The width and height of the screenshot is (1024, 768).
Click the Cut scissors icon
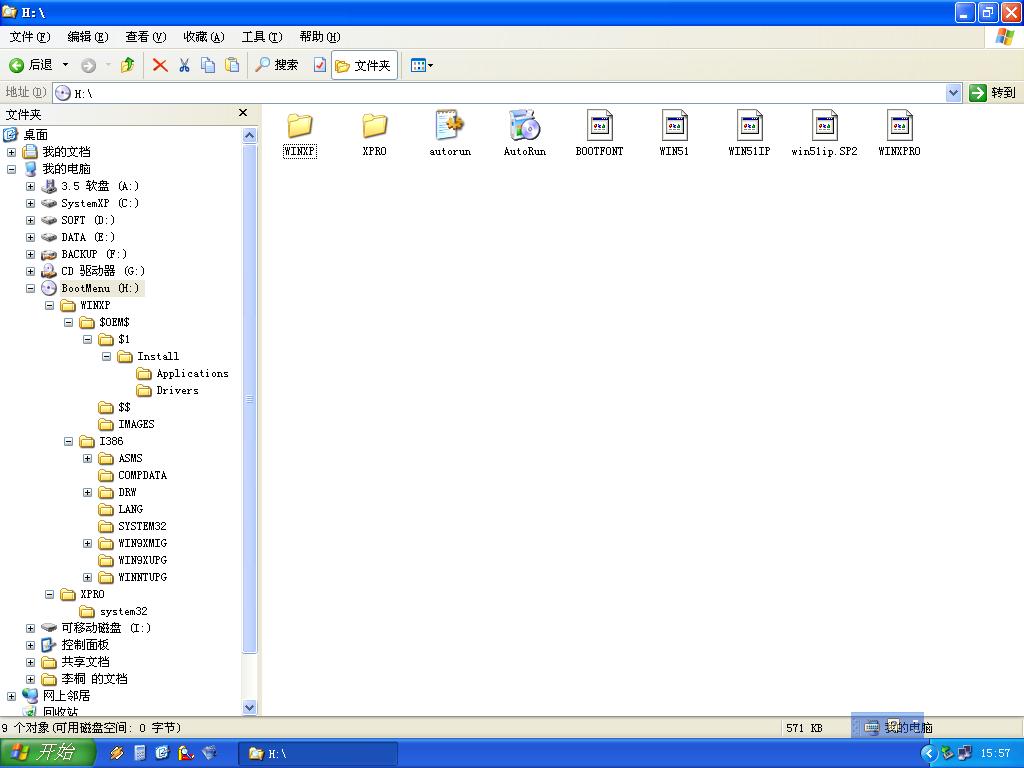184,65
